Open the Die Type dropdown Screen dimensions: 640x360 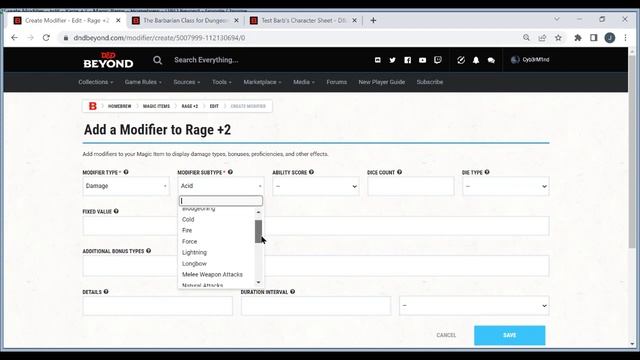[x=506, y=186]
